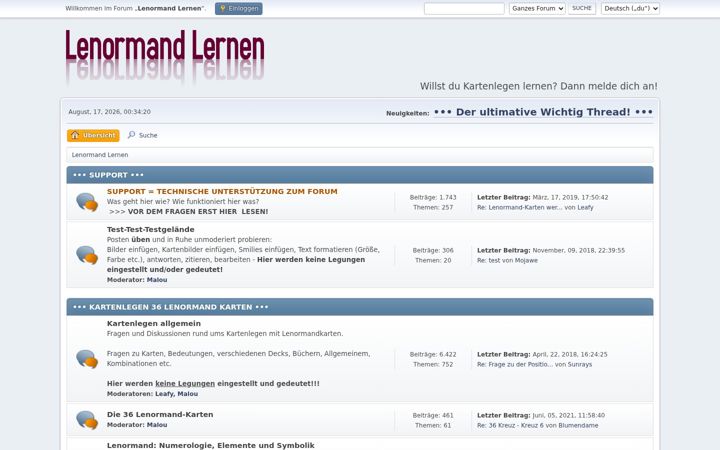Click the board icon for Test-Test-Testgelände

[x=87, y=255]
